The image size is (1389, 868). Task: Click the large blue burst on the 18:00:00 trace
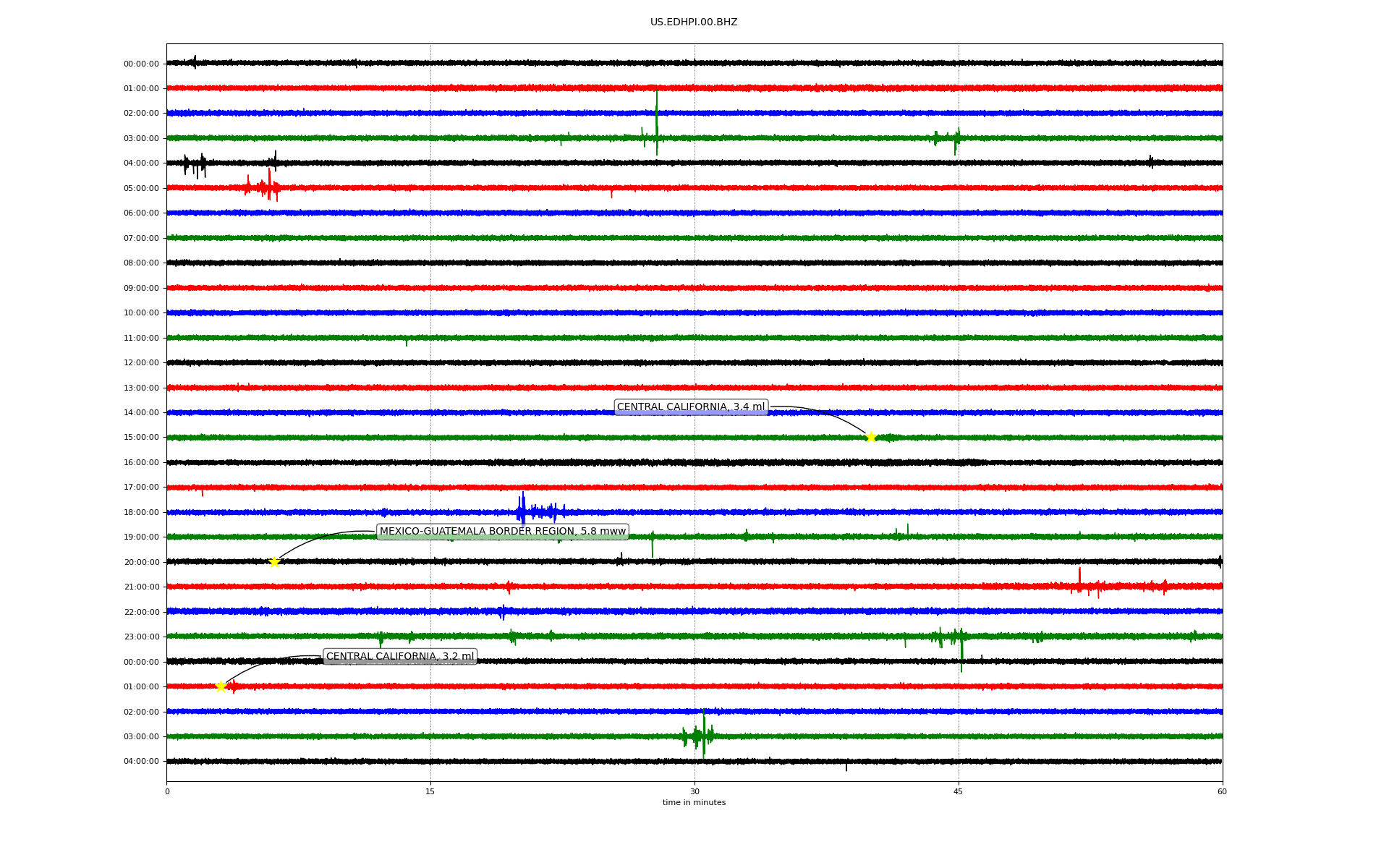[522, 511]
